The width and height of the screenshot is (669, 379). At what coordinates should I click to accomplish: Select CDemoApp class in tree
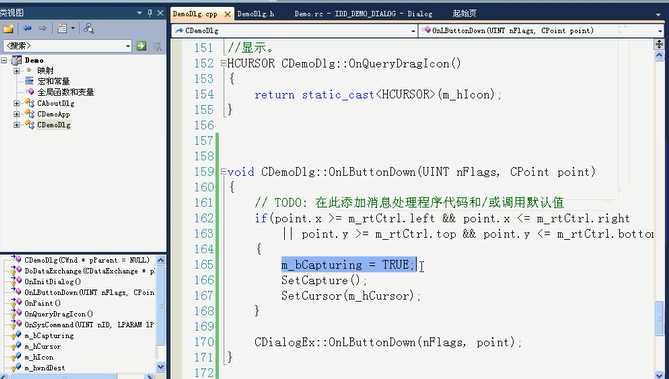[x=53, y=114]
